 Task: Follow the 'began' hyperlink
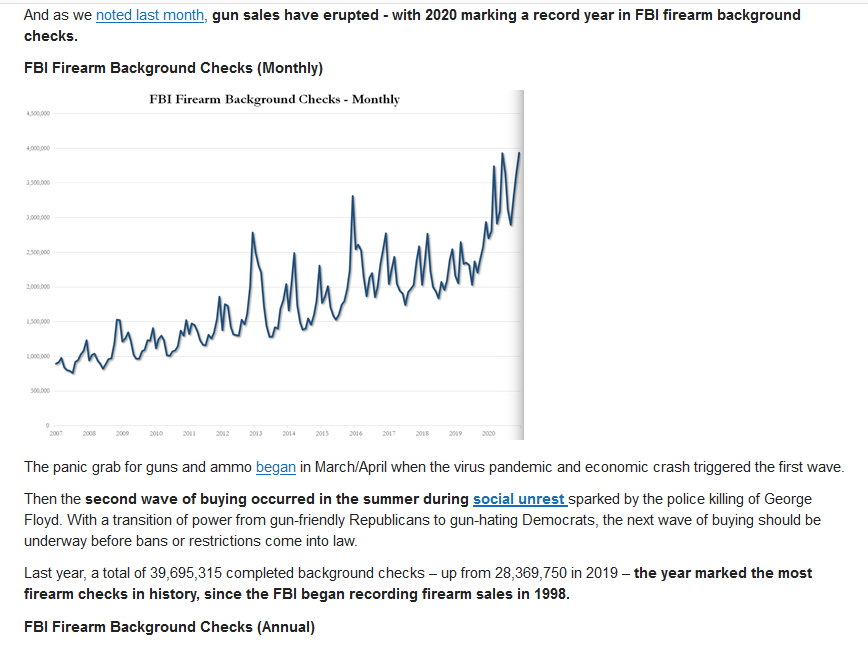[276, 467]
